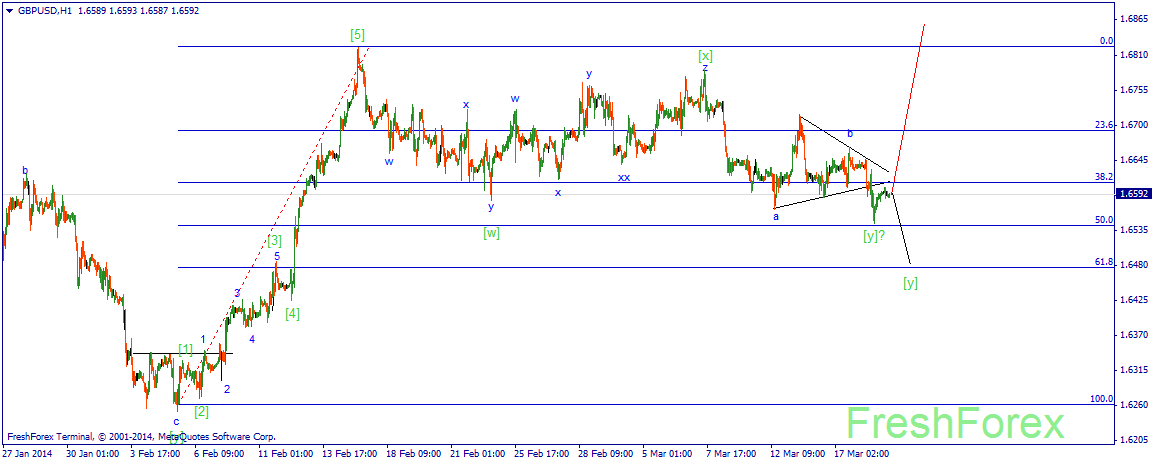Select the green [x] wave label

tap(705, 55)
